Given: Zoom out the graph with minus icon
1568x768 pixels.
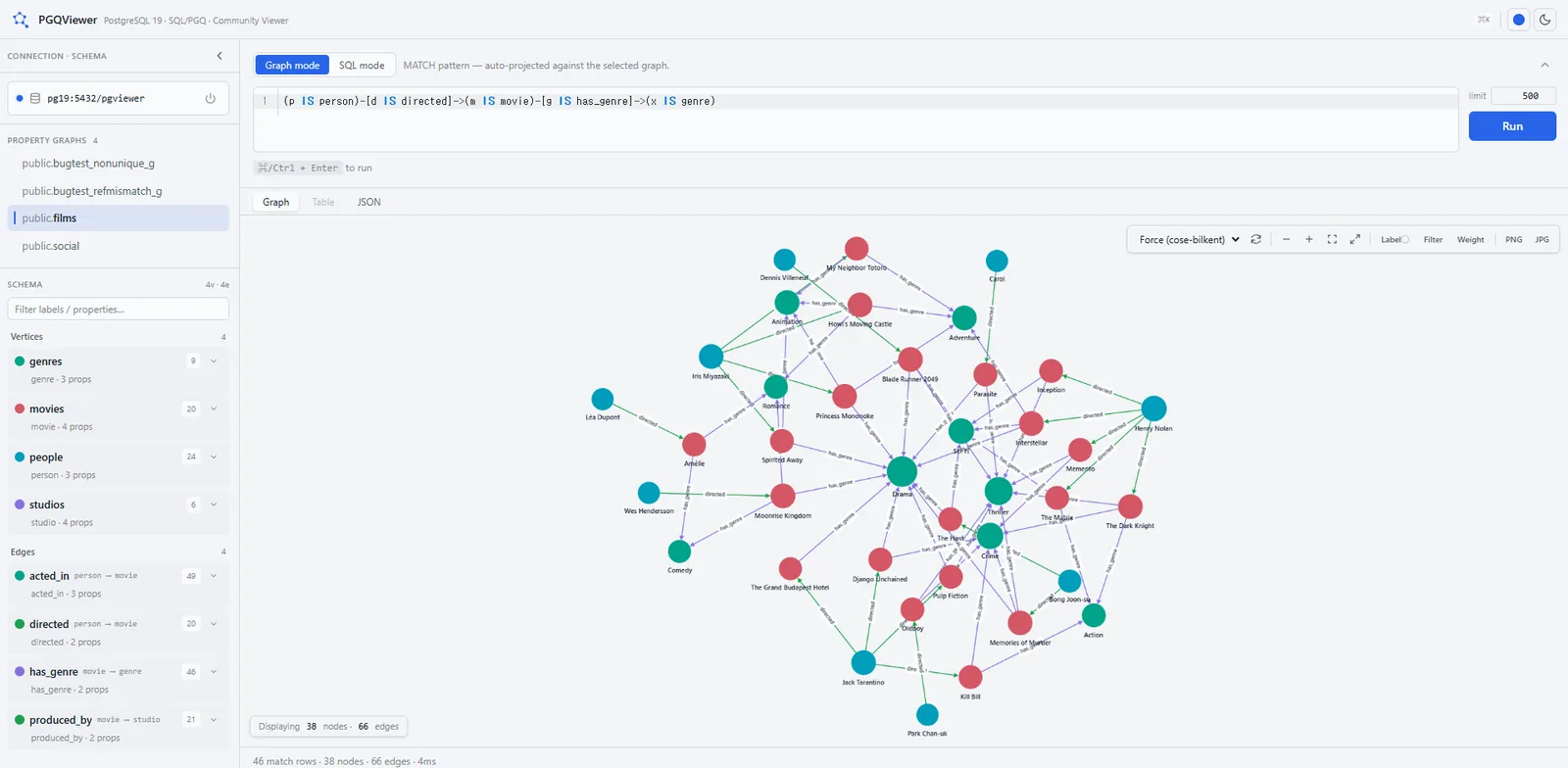Looking at the screenshot, I should click(1286, 239).
